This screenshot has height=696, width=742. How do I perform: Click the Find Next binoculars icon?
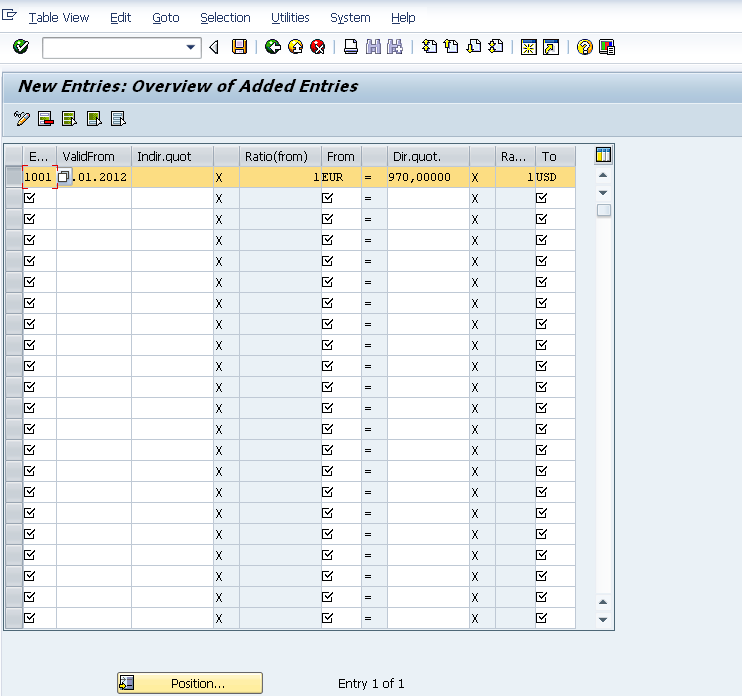point(395,47)
